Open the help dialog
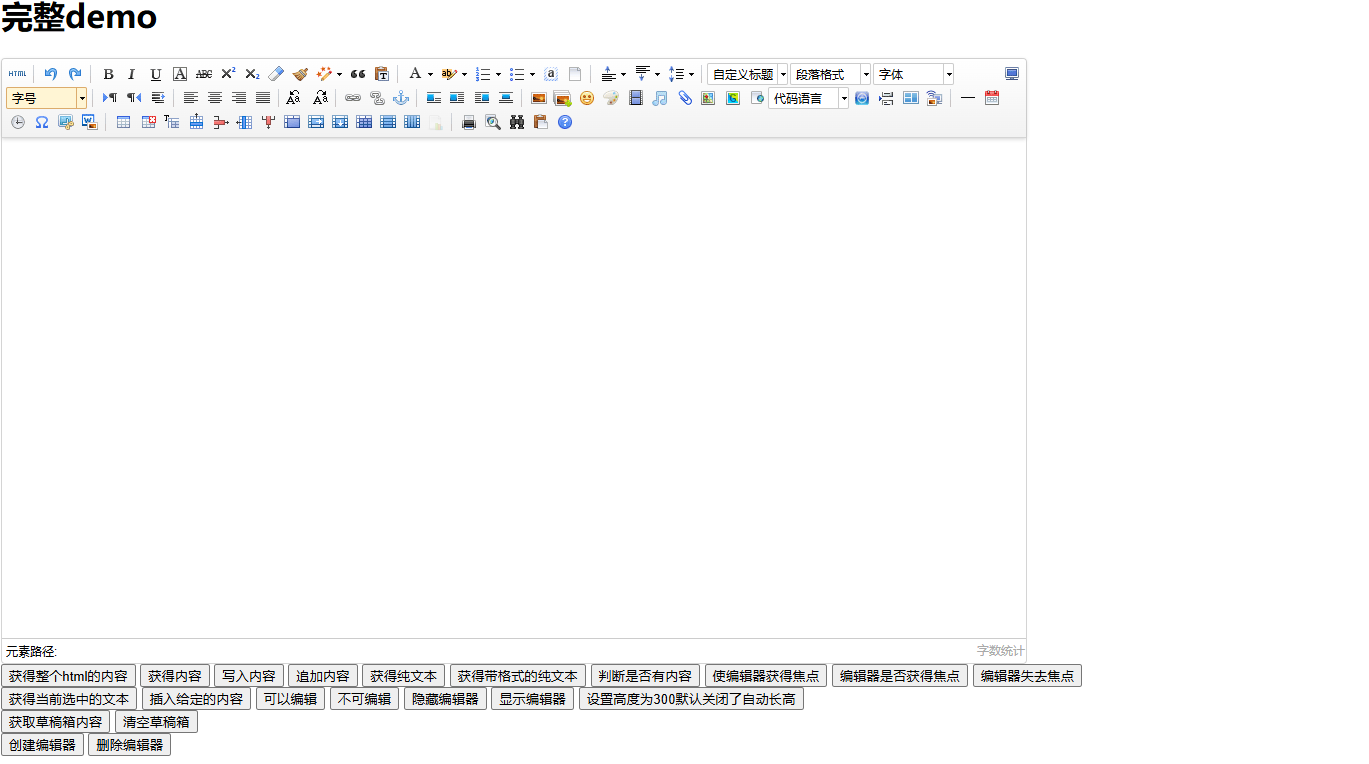 coord(565,121)
